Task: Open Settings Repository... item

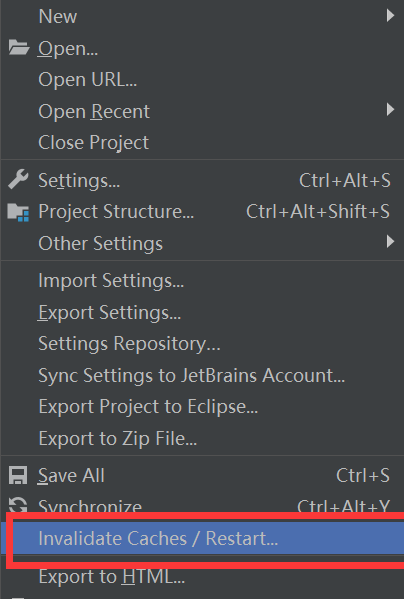Action: click(129, 344)
